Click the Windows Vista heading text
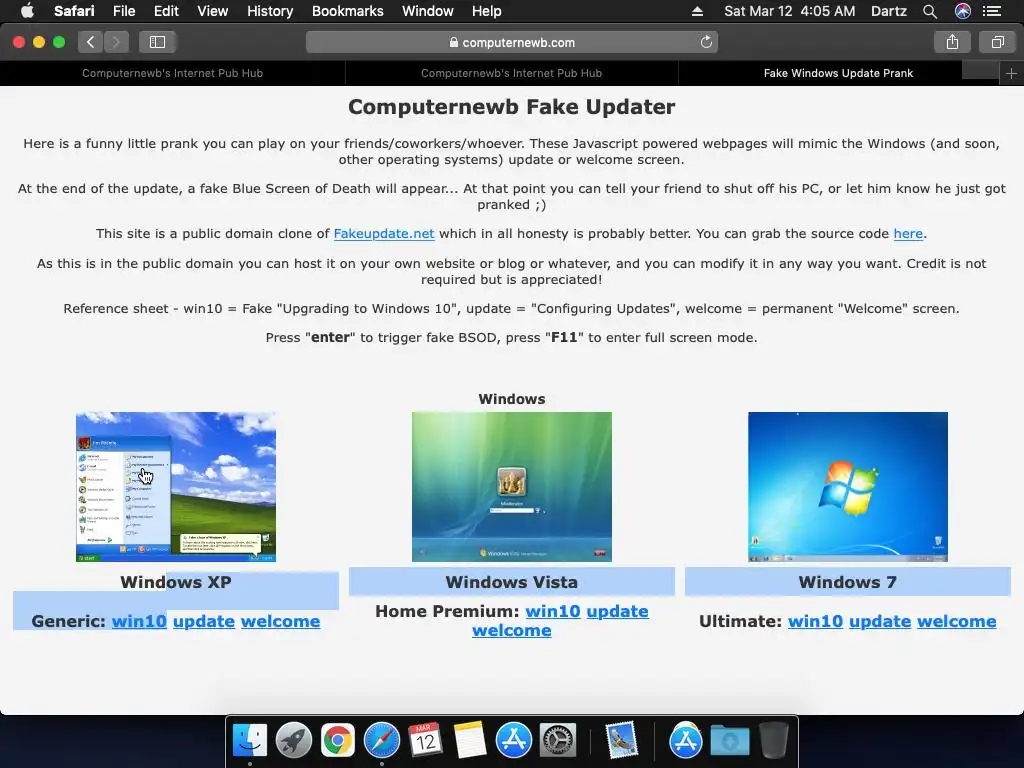The width and height of the screenshot is (1024, 768). pos(512,582)
